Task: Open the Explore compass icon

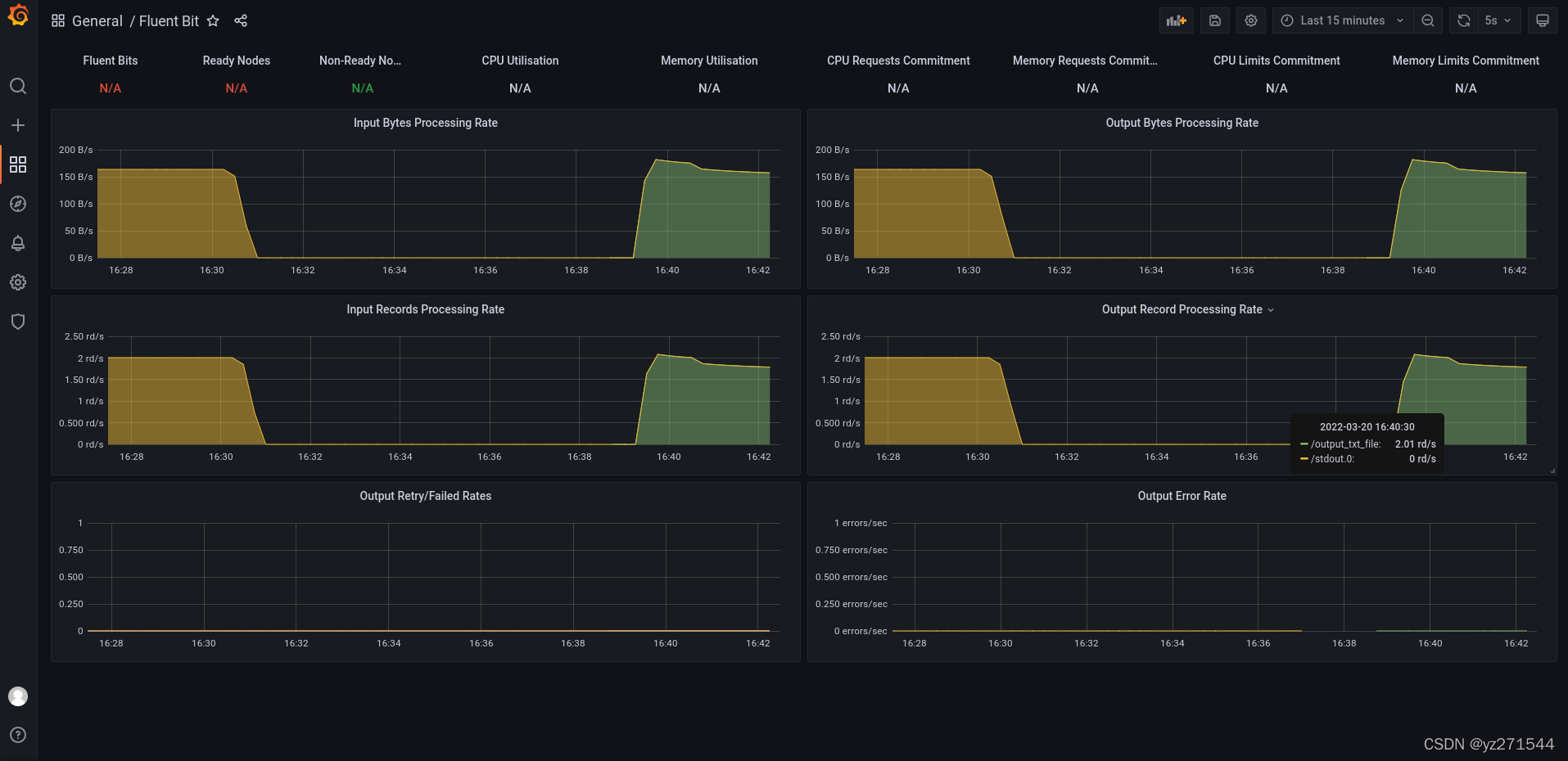Action: pos(18,204)
